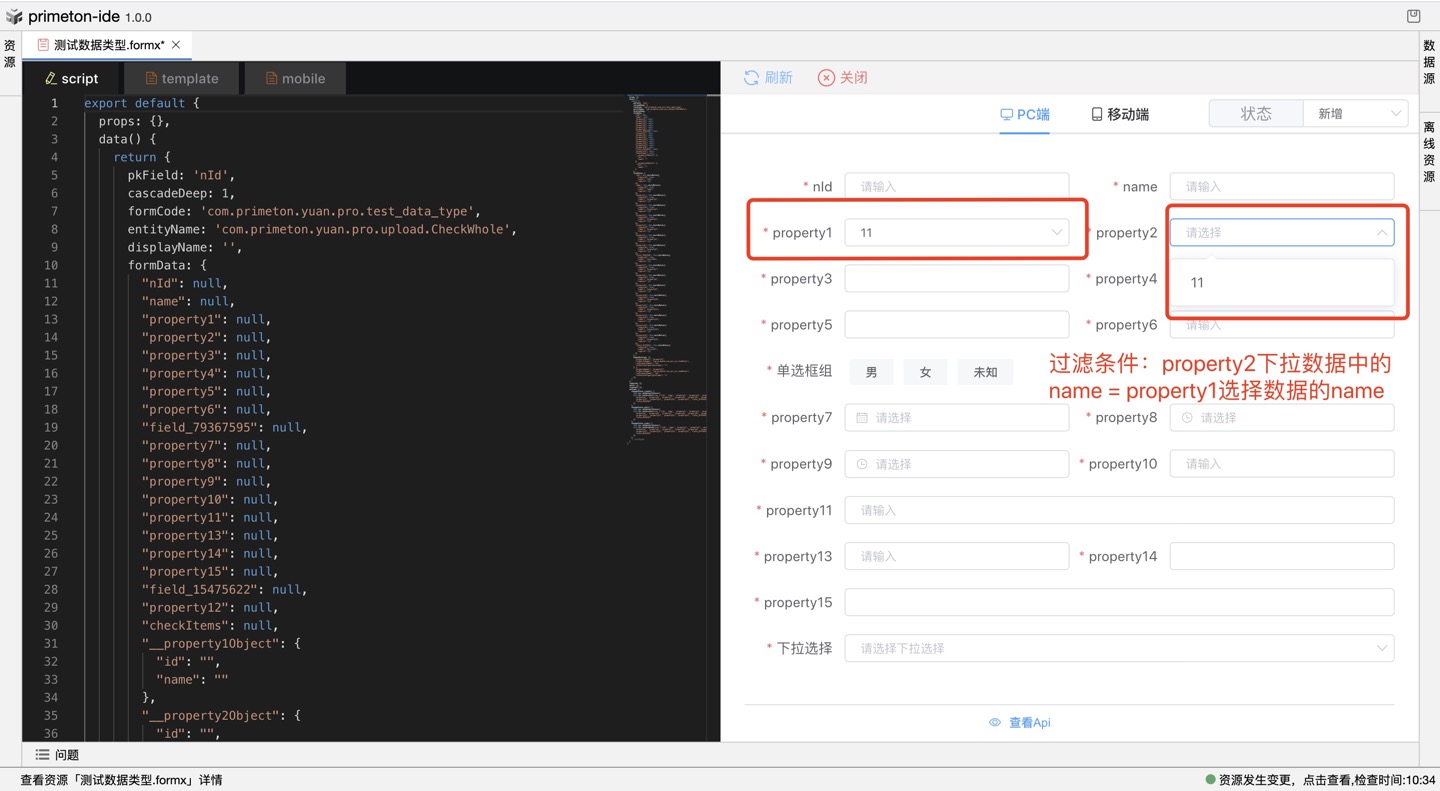The height and width of the screenshot is (791, 1440).
Task: Select the 男 radio option
Action: tap(871, 372)
